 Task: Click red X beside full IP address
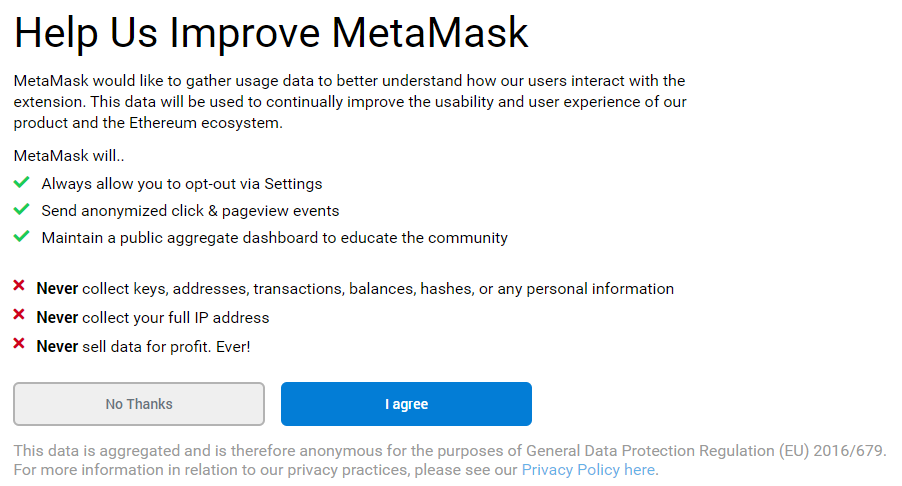[x=19, y=316]
